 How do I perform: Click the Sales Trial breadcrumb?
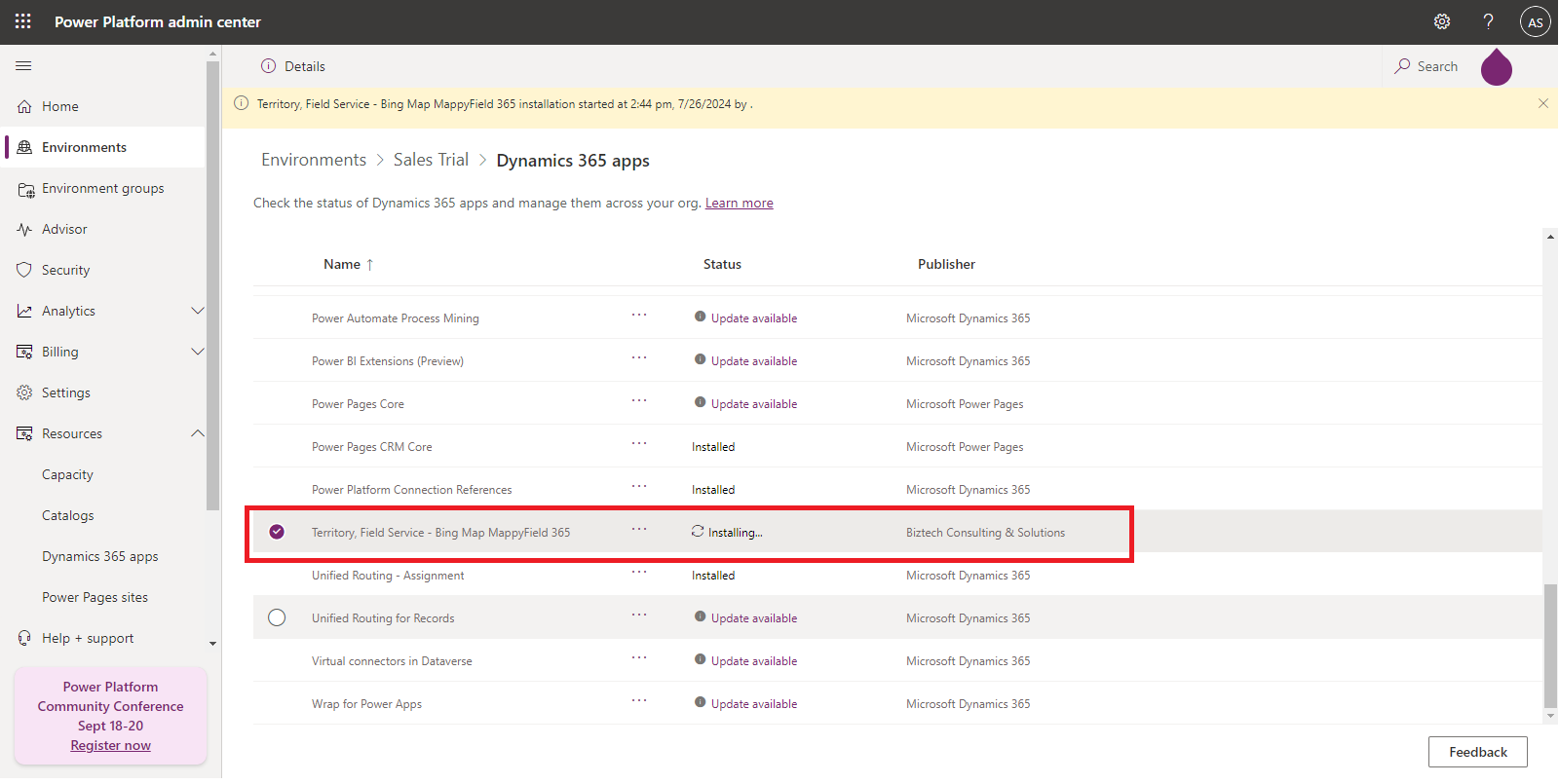tap(432, 160)
